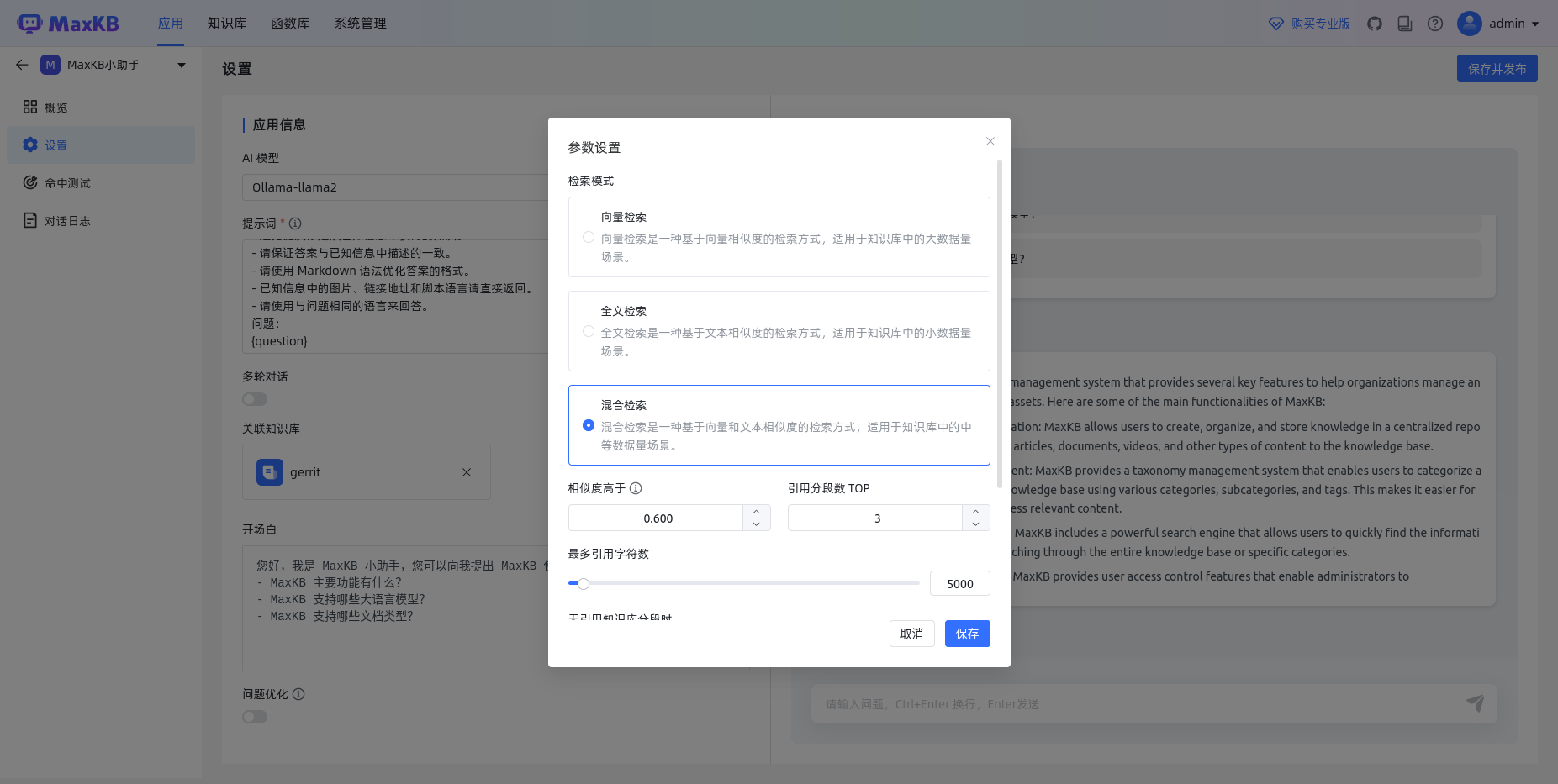
Task: Go back using the left arrow
Action: click(22, 65)
